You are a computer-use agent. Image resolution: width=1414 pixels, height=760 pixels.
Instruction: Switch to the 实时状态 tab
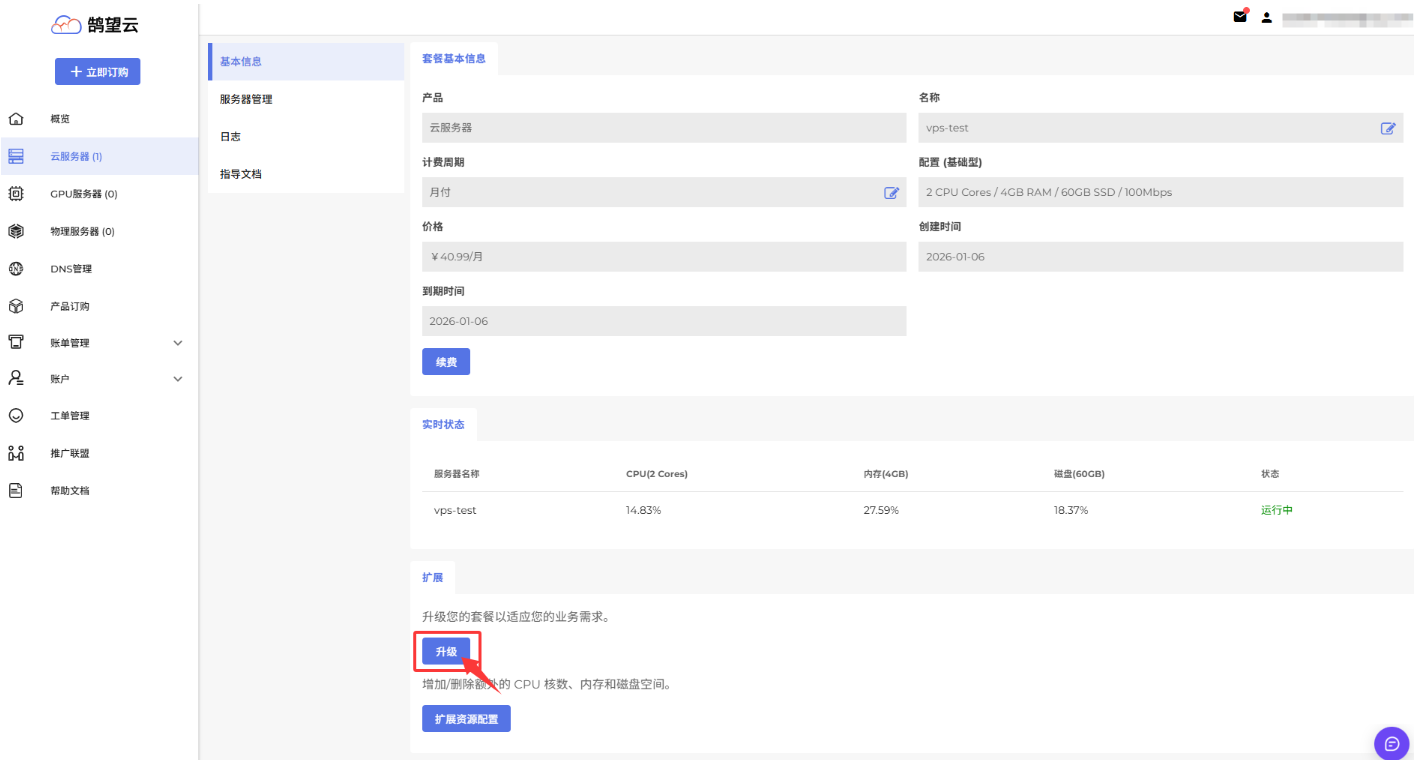[x=443, y=424]
